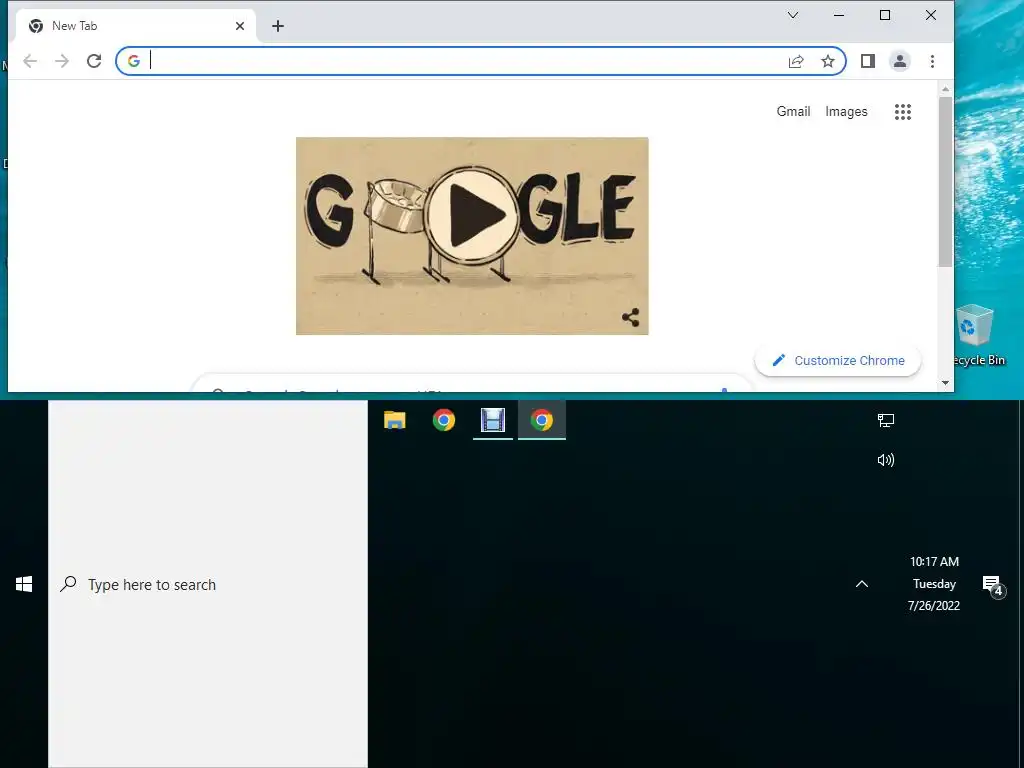Open Gmail link
This screenshot has width=1024, height=768.
[x=793, y=112]
